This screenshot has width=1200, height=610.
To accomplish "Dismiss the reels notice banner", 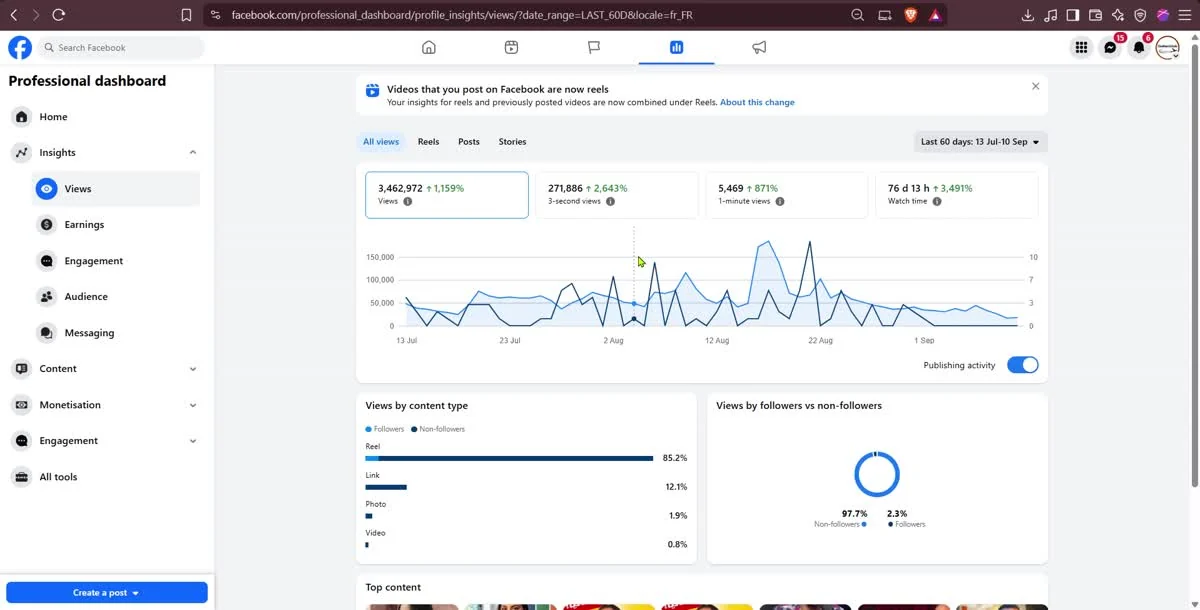I will coord(1035,86).
